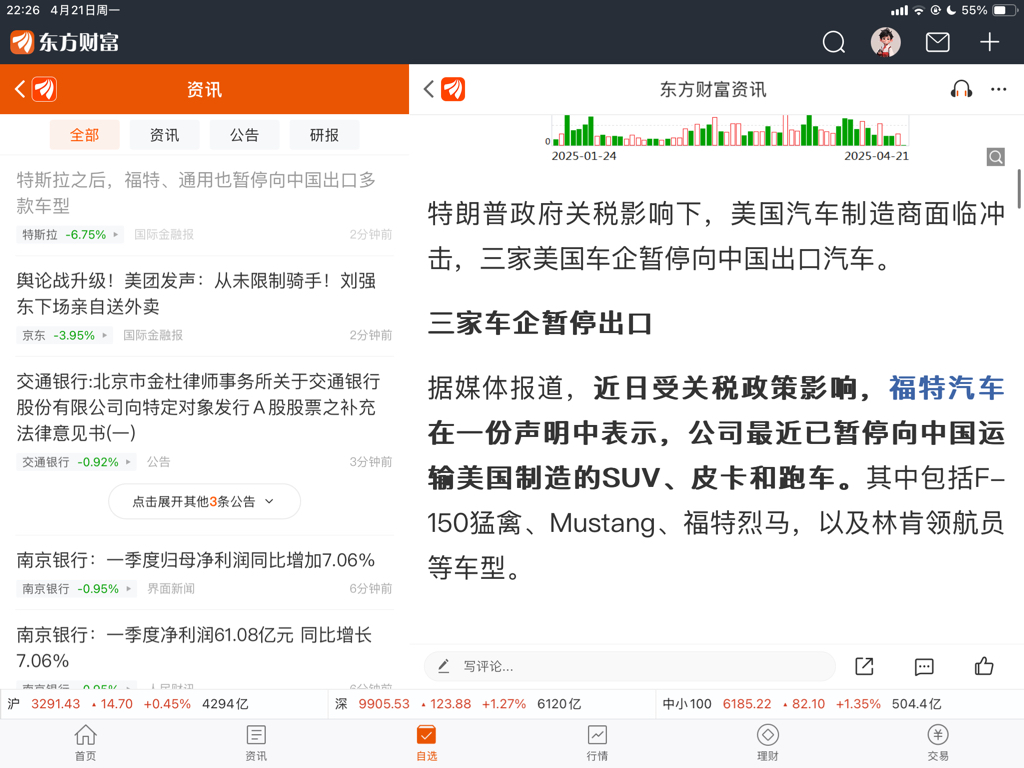Viewport: 1024px width, 768px height.
Task: Tap the 2025-01-24 chart date label
Action: pyautogui.click(x=584, y=156)
